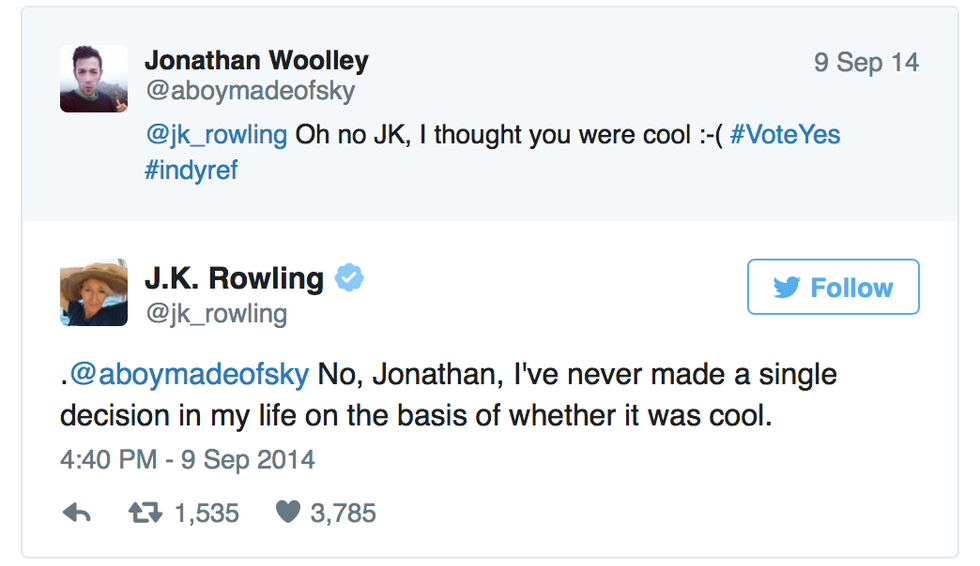Image resolution: width=980 pixels, height=566 pixels.
Task: Open the #VoteYes hashtag
Action: tap(784, 135)
